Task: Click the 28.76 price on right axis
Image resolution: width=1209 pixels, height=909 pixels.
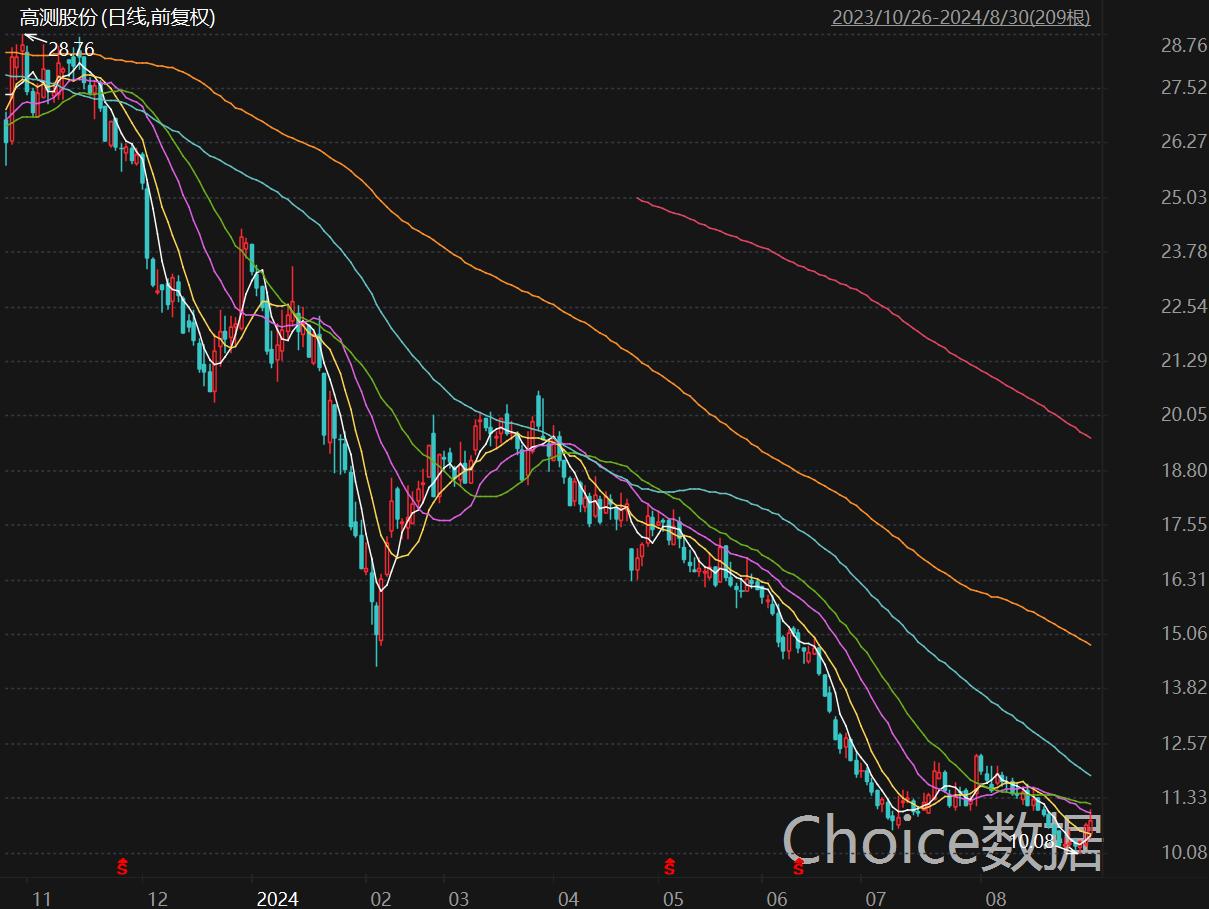Action: tap(1184, 46)
